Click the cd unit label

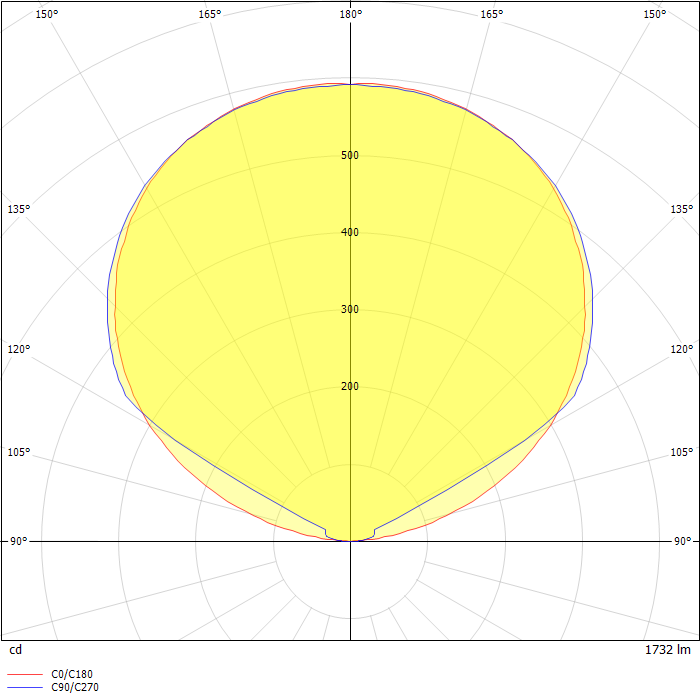(x=16, y=650)
